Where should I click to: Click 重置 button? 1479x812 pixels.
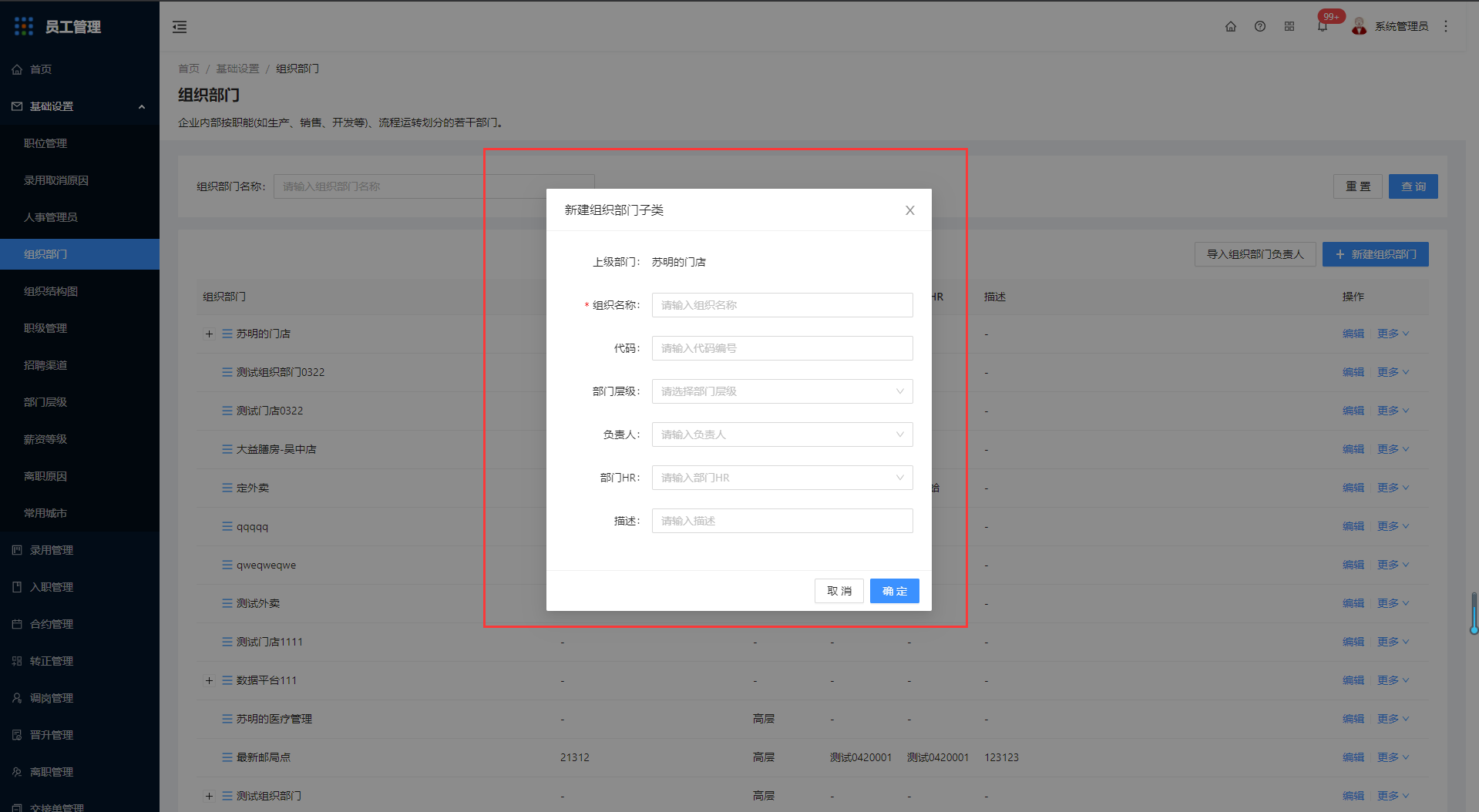(x=1358, y=186)
